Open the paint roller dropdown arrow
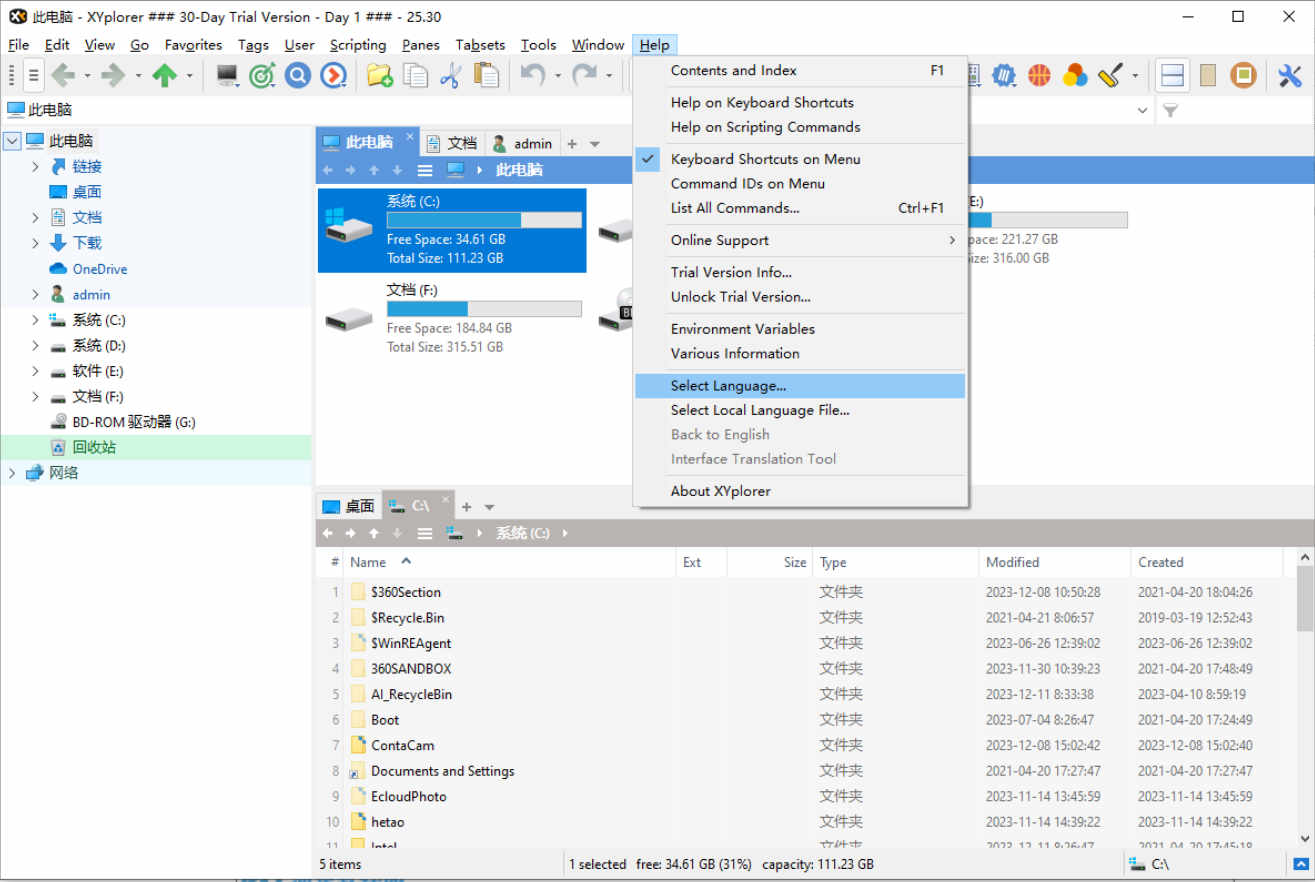This screenshot has height=882, width=1315. [1135, 76]
